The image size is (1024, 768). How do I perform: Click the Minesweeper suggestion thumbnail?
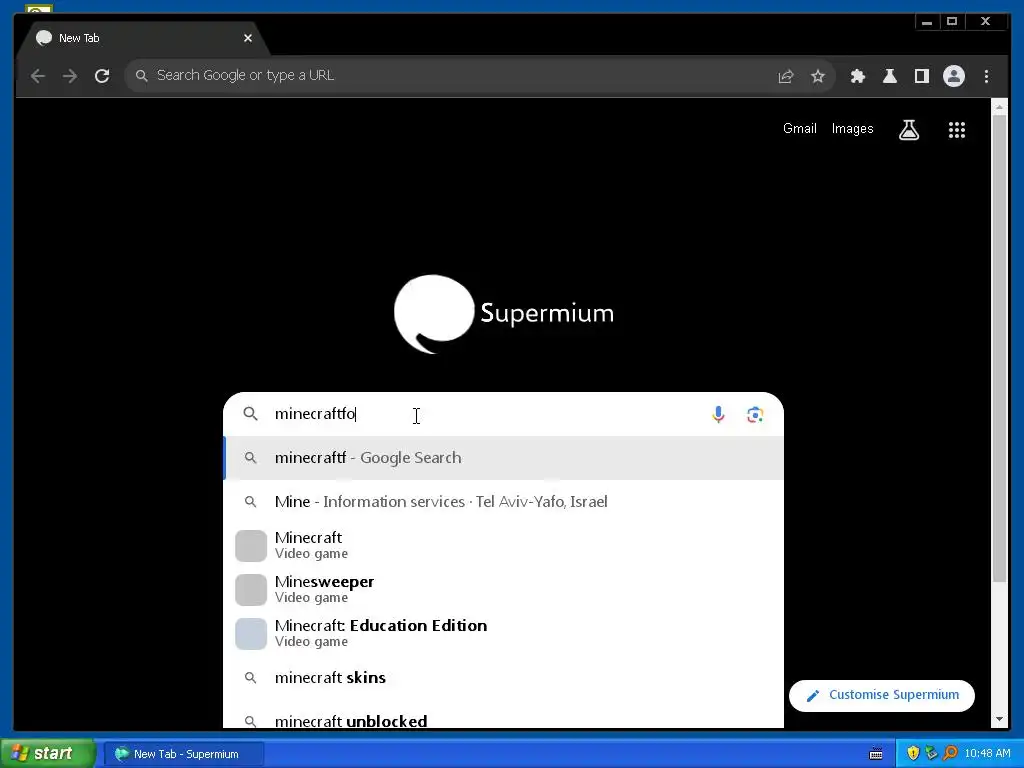pyautogui.click(x=251, y=590)
